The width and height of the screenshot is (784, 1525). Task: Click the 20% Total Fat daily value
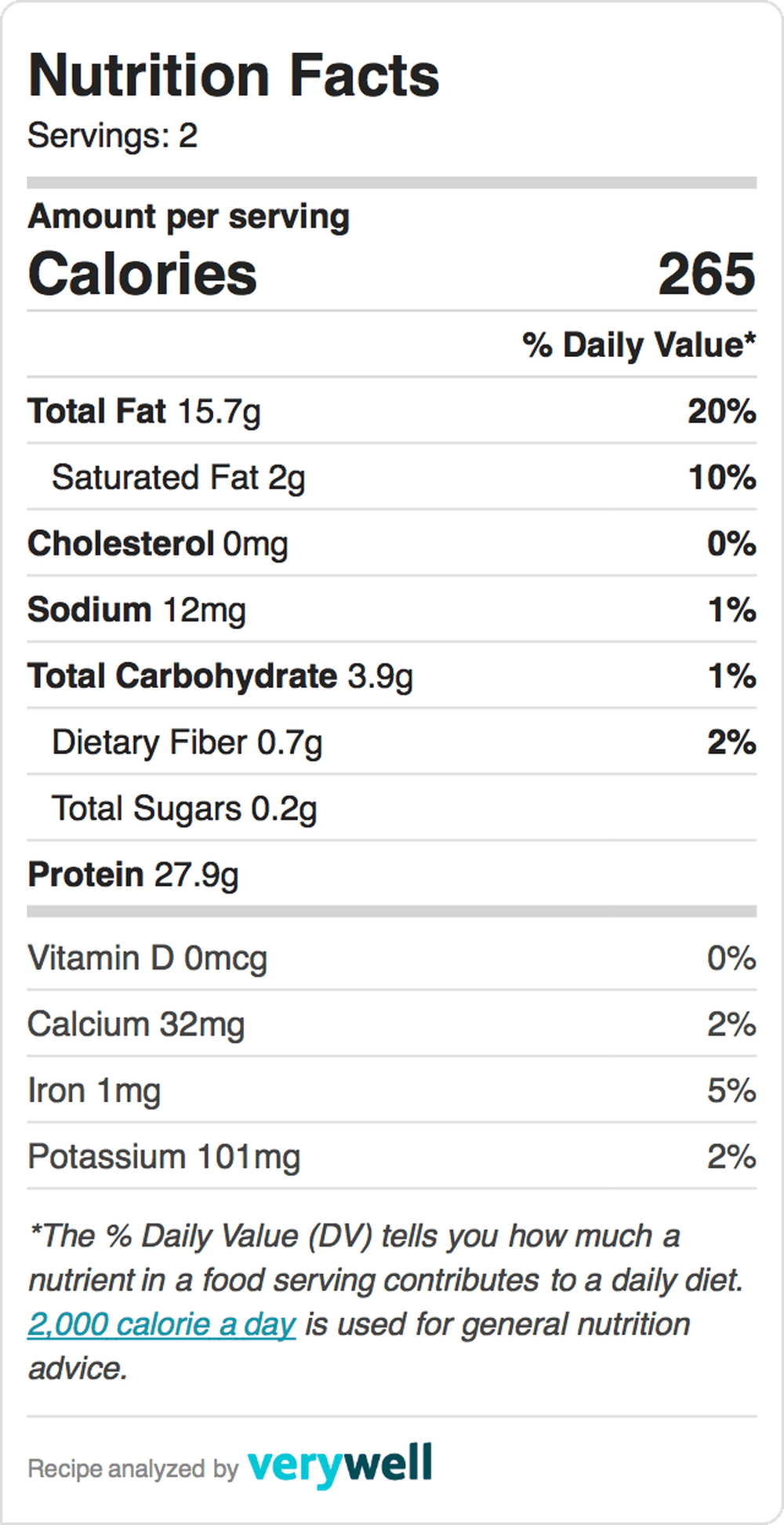click(x=722, y=410)
